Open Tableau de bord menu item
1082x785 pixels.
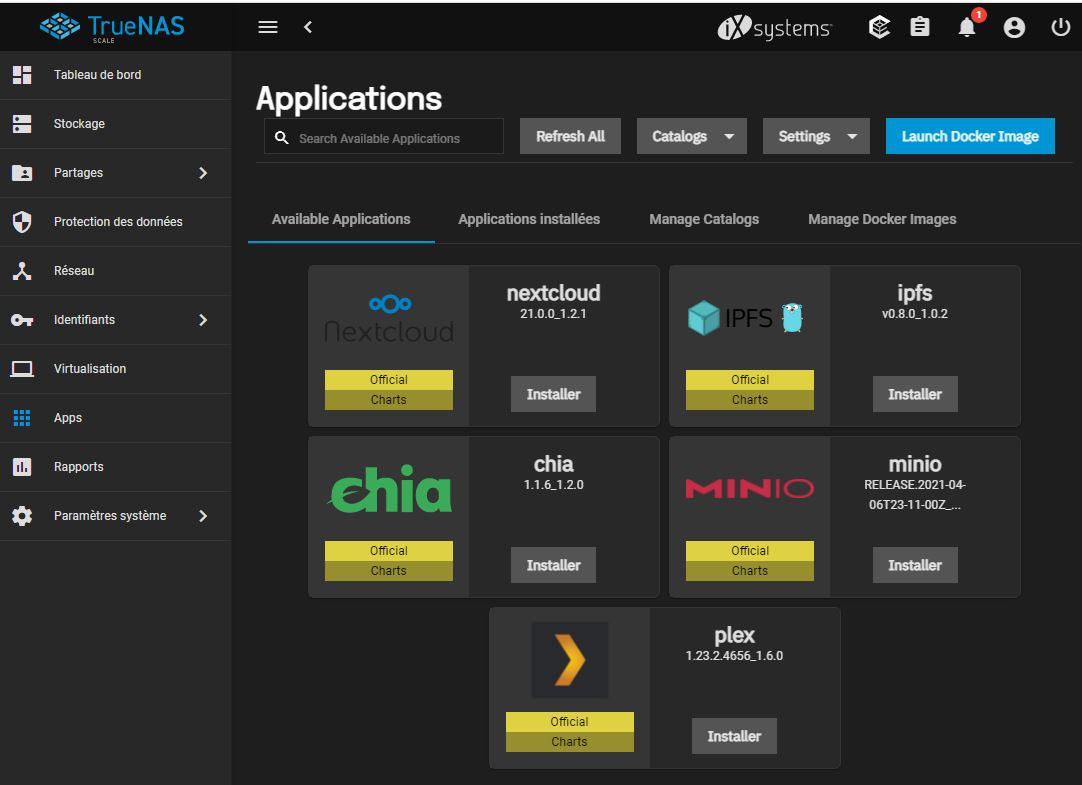(x=115, y=74)
